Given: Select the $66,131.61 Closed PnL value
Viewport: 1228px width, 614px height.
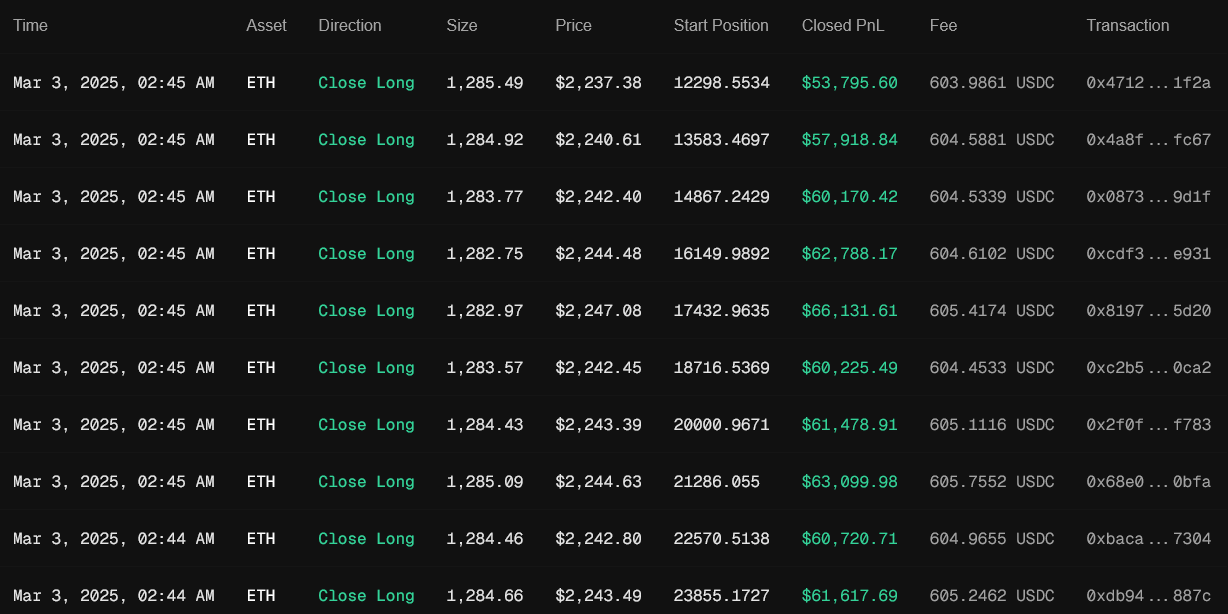Looking at the screenshot, I should [849, 311].
